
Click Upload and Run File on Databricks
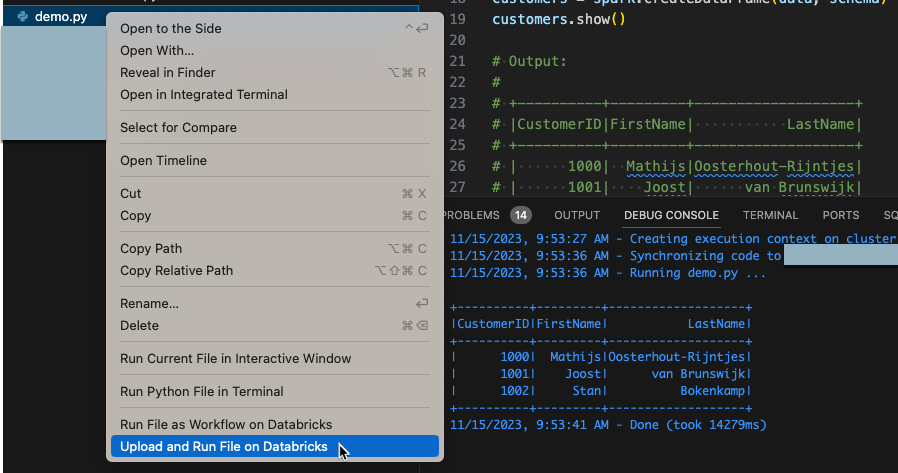click(x=223, y=447)
